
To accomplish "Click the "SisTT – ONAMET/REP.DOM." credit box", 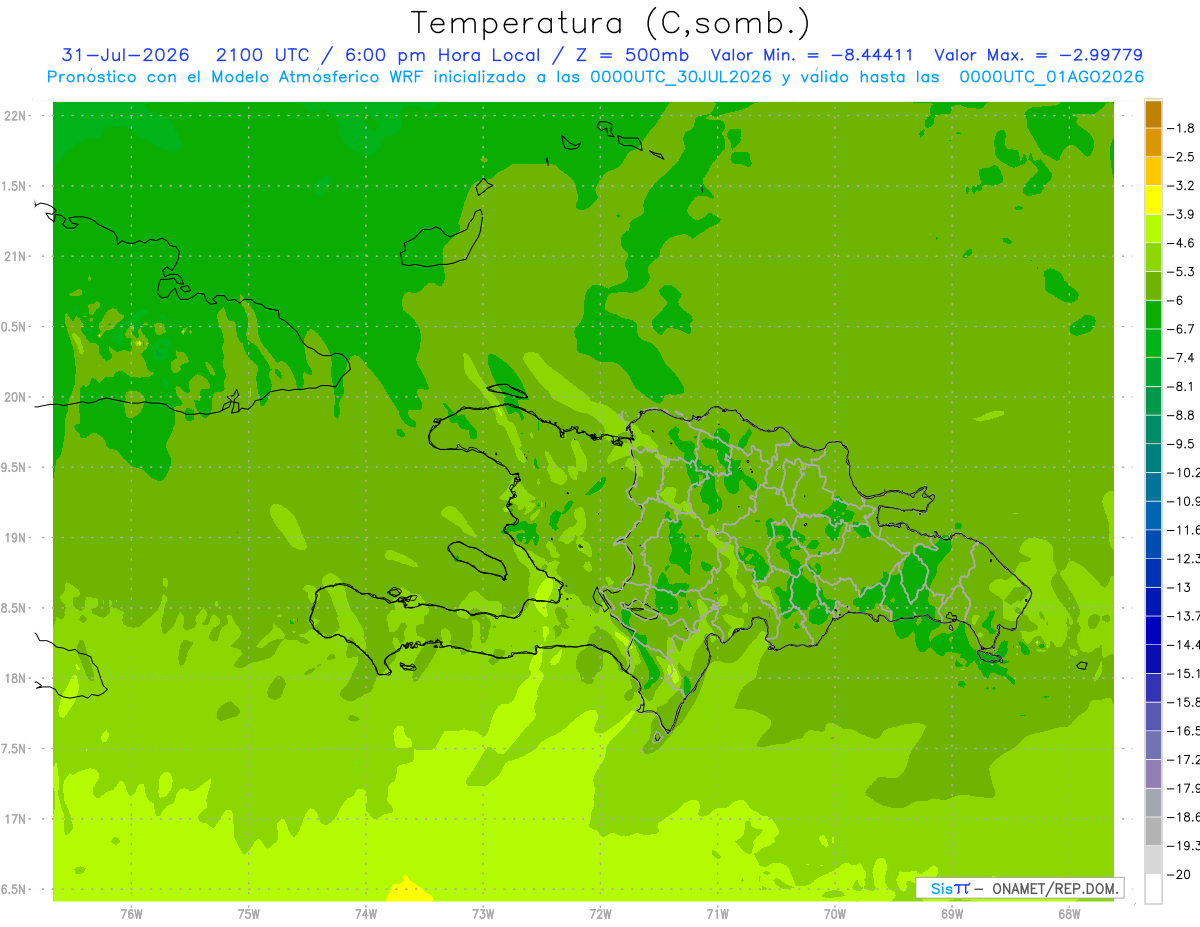I will [1019, 888].
